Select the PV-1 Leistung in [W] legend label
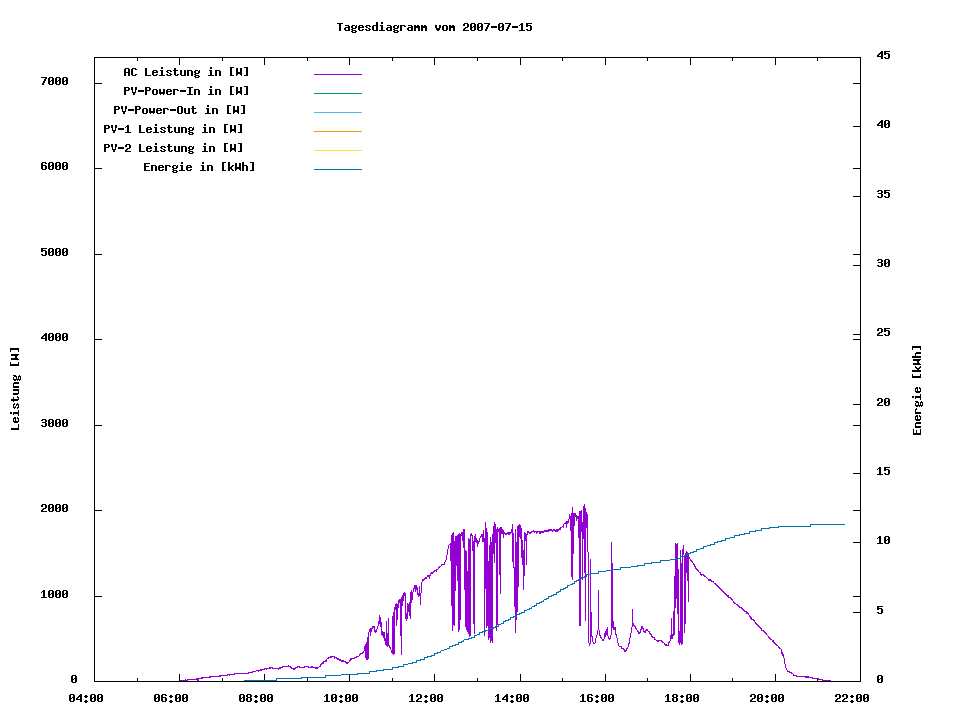 coord(173,129)
